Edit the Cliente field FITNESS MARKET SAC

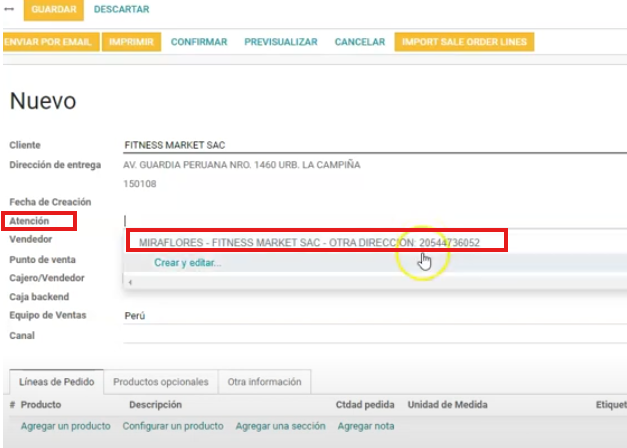[x=375, y=145]
